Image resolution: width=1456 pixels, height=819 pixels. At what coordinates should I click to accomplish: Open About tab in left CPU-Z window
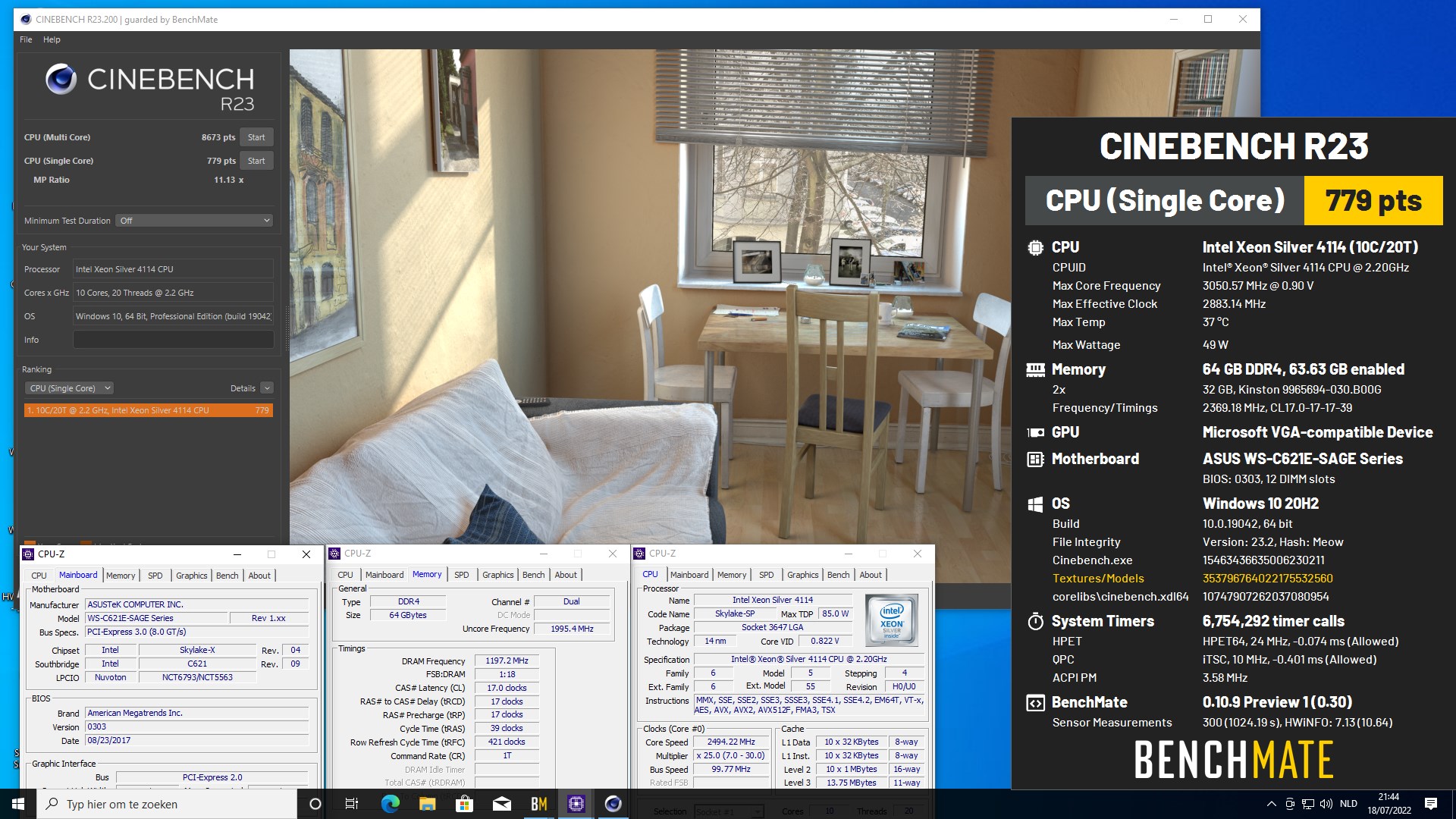[x=259, y=576]
